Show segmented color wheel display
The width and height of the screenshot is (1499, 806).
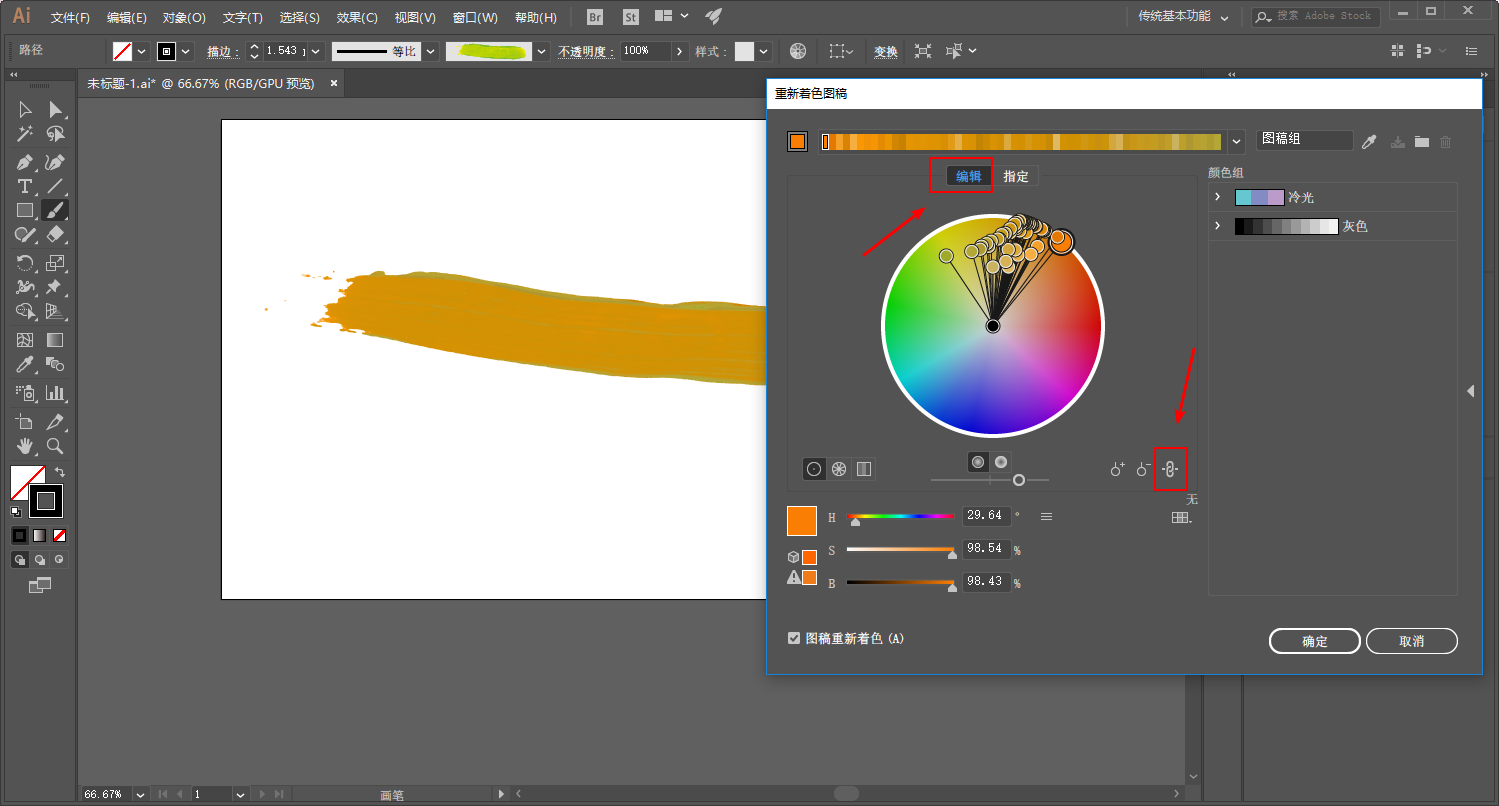pyautogui.click(x=839, y=468)
